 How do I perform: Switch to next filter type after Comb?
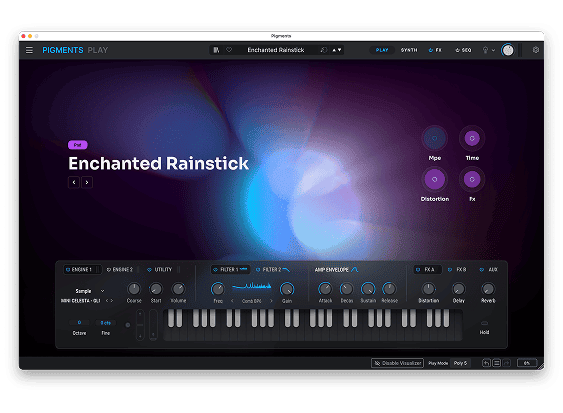coord(271,301)
